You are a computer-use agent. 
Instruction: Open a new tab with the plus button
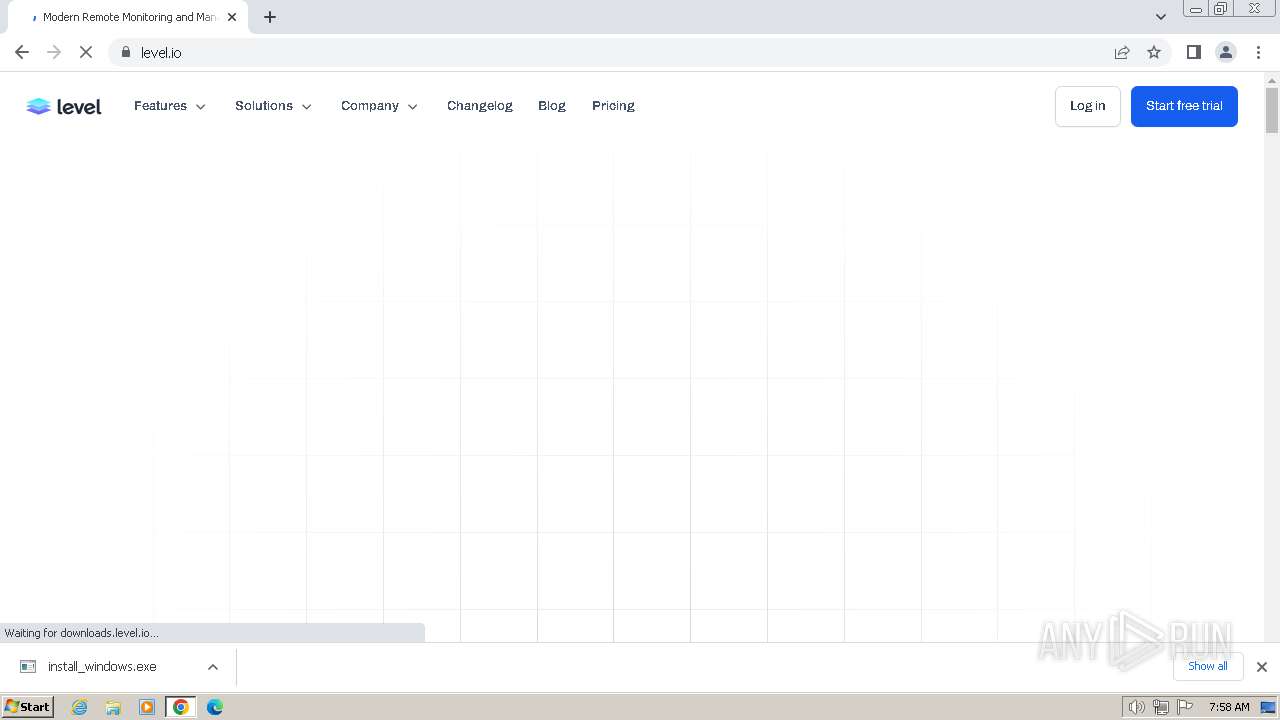(x=270, y=17)
